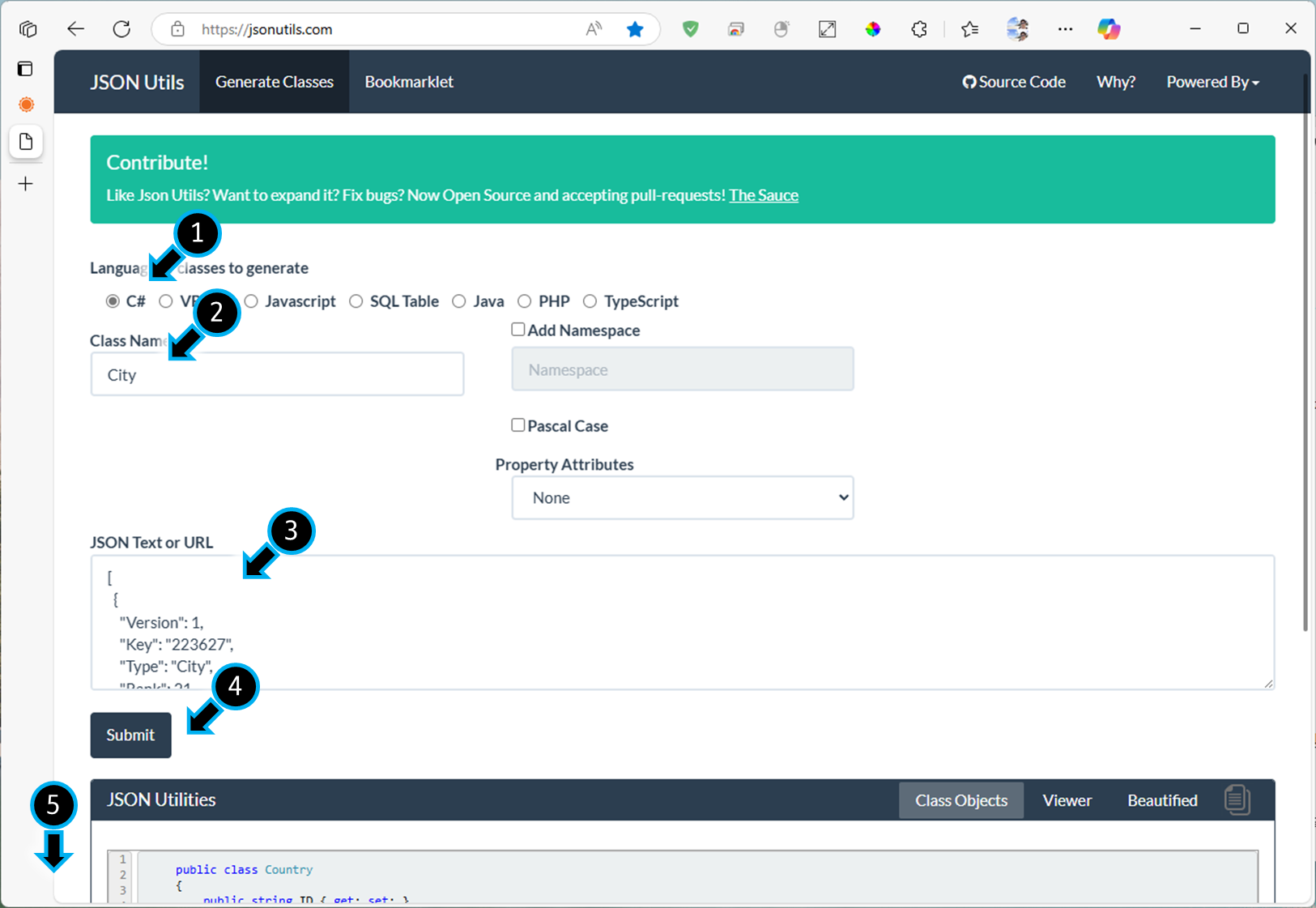The width and height of the screenshot is (1316, 908).
Task: Click the Country class name in code
Action: coord(288,869)
